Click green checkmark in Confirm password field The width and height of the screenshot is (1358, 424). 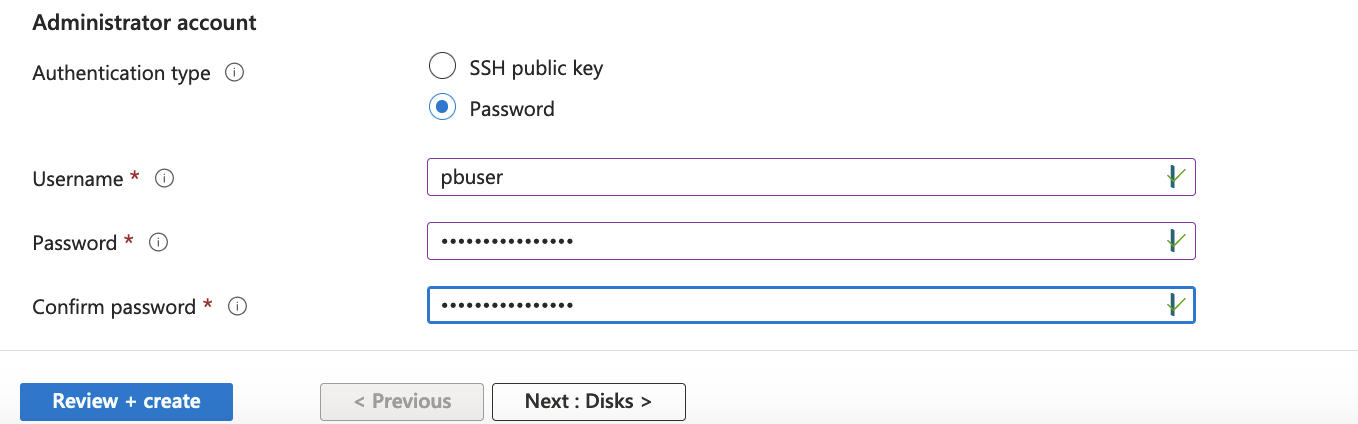[x=1175, y=305]
